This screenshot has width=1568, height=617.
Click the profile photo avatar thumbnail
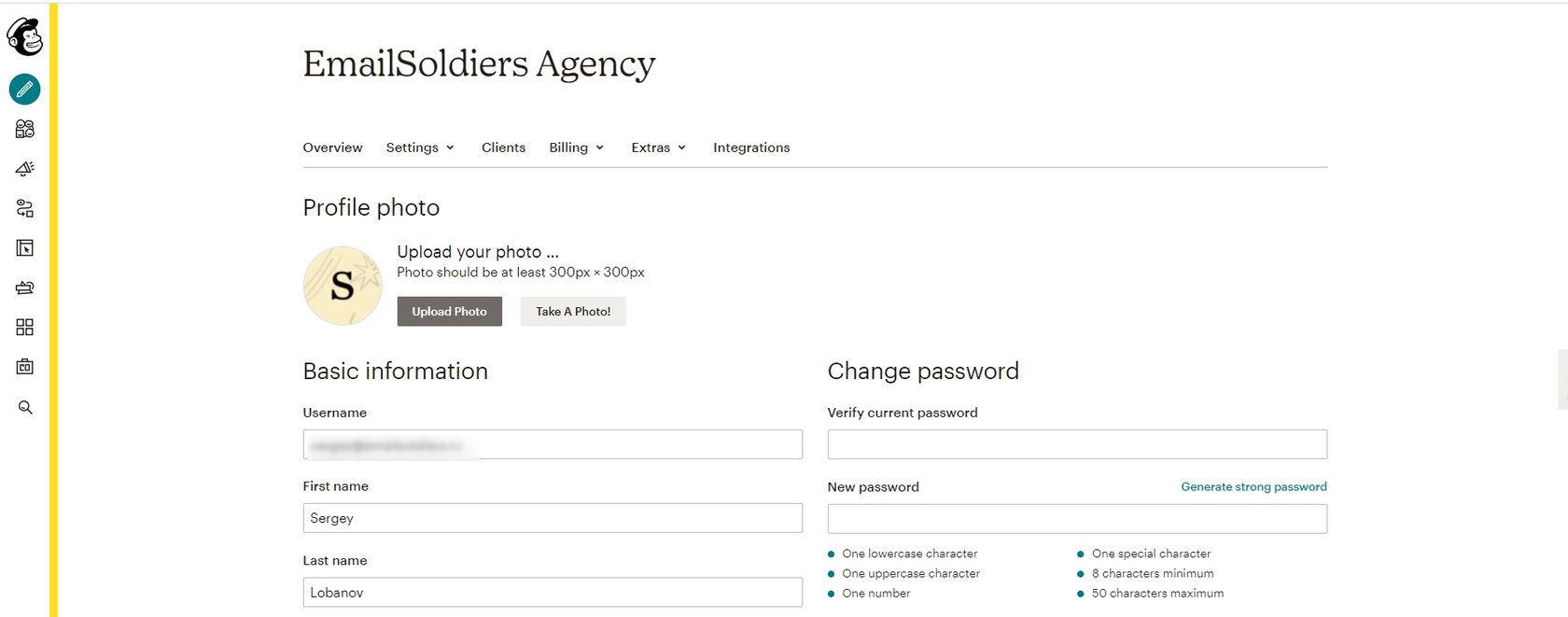(343, 286)
